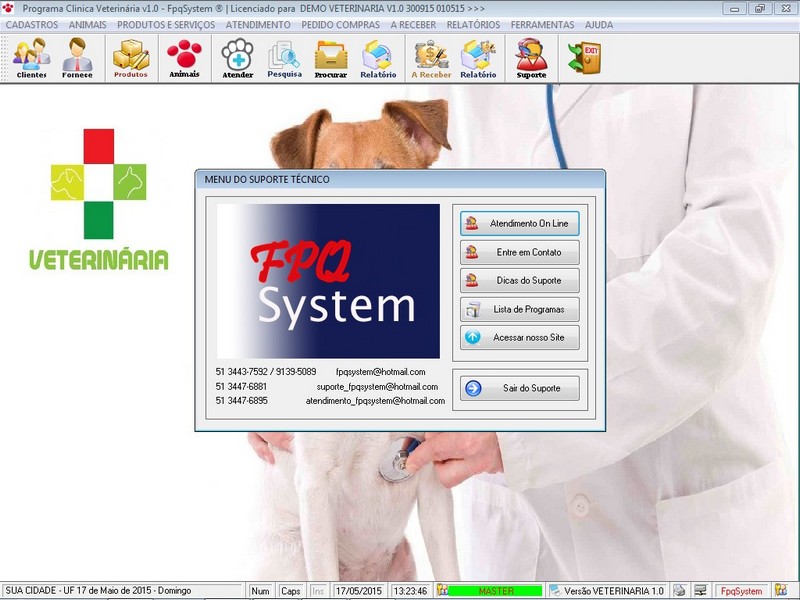
Task: Click the 13:23:46 clock in status bar
Action: pyautogui.click(x=411, y=591)
